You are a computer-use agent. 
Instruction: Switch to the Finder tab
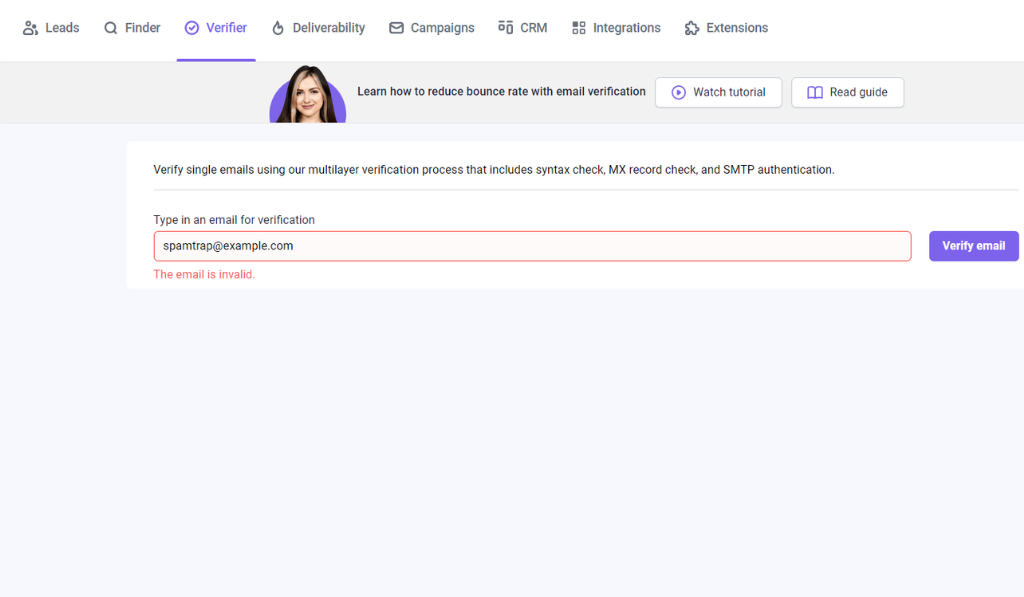click(x=132, y=28)
